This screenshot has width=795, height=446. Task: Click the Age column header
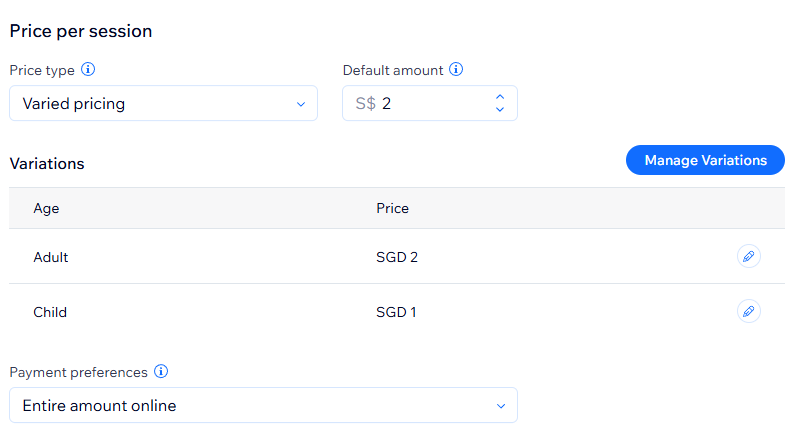coord(46,208)
